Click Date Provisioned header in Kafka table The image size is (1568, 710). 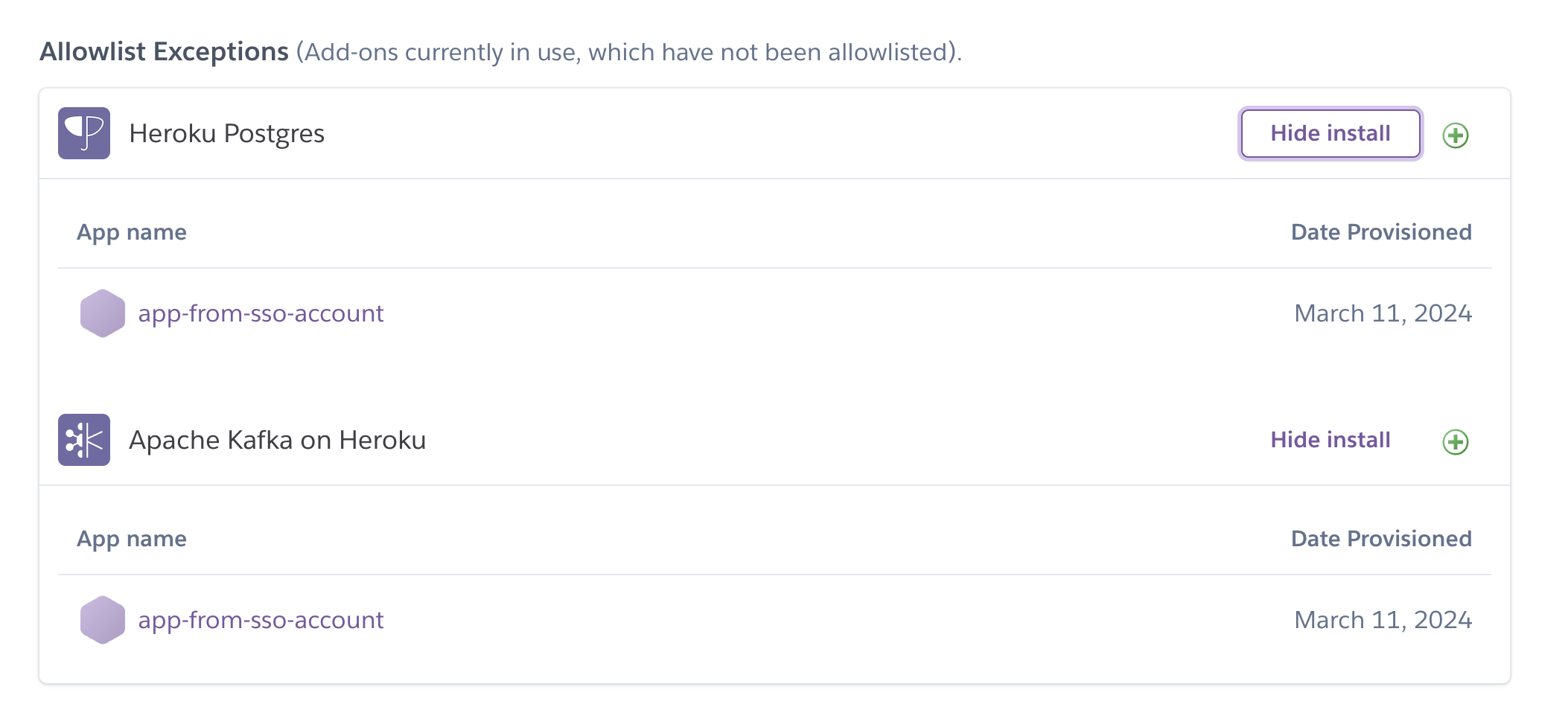coord(1381,539)
